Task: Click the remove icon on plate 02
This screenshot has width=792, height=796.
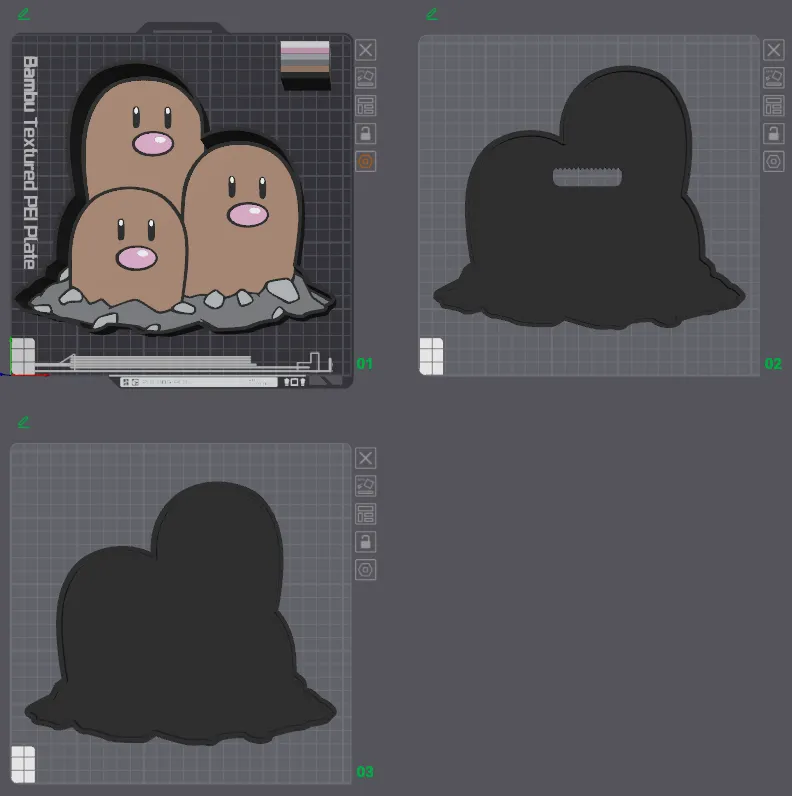Action: (773, 50)
